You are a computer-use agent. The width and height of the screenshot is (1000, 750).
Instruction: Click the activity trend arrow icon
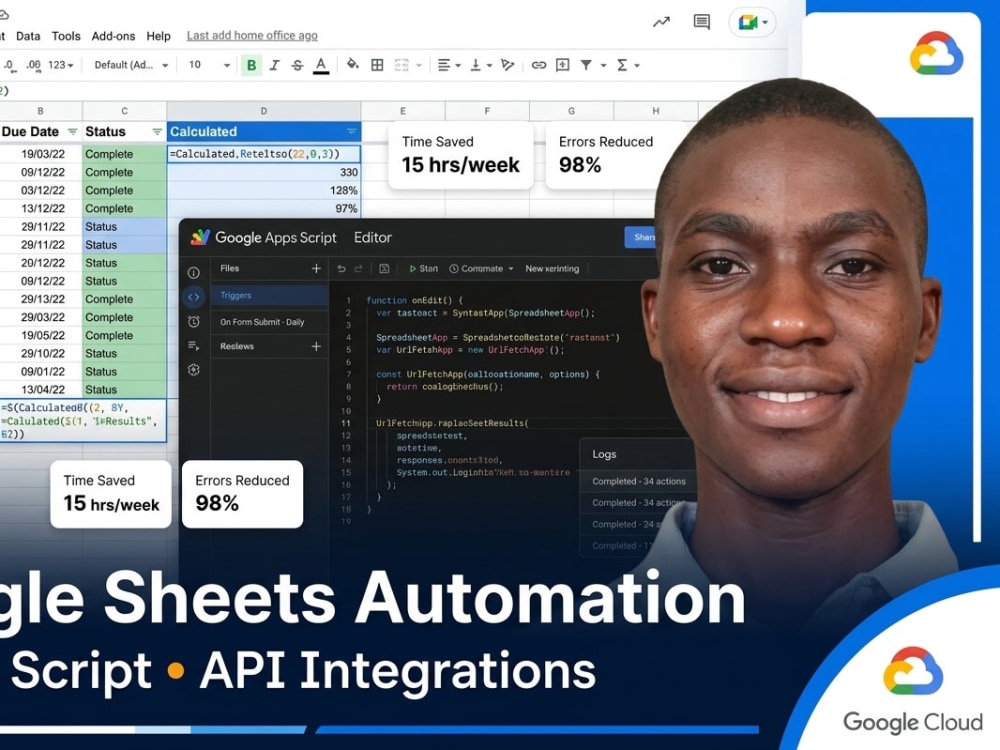pyautogui.click(x=661, y=22)
